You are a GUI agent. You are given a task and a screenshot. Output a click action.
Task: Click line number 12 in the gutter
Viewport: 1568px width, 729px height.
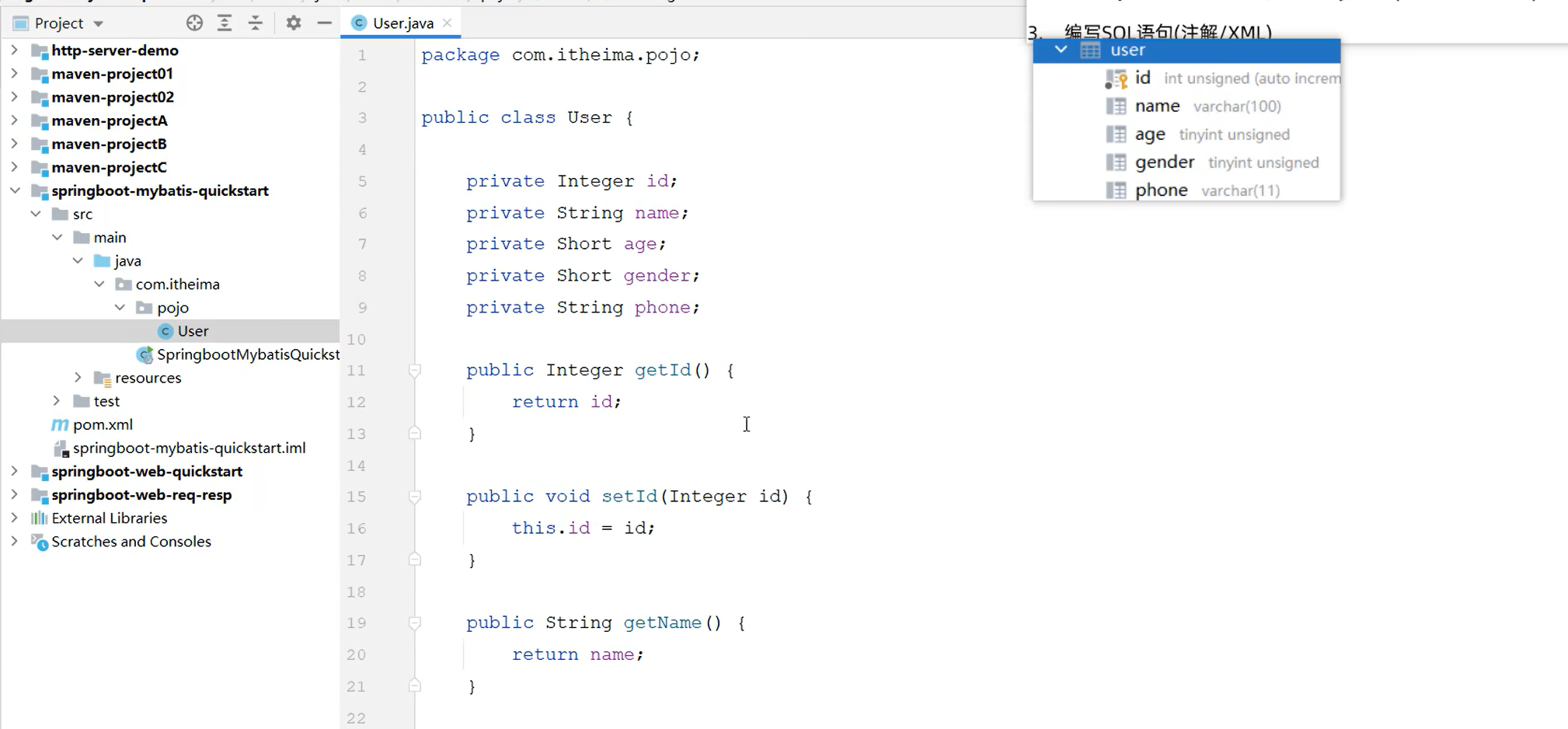point(357,402)
